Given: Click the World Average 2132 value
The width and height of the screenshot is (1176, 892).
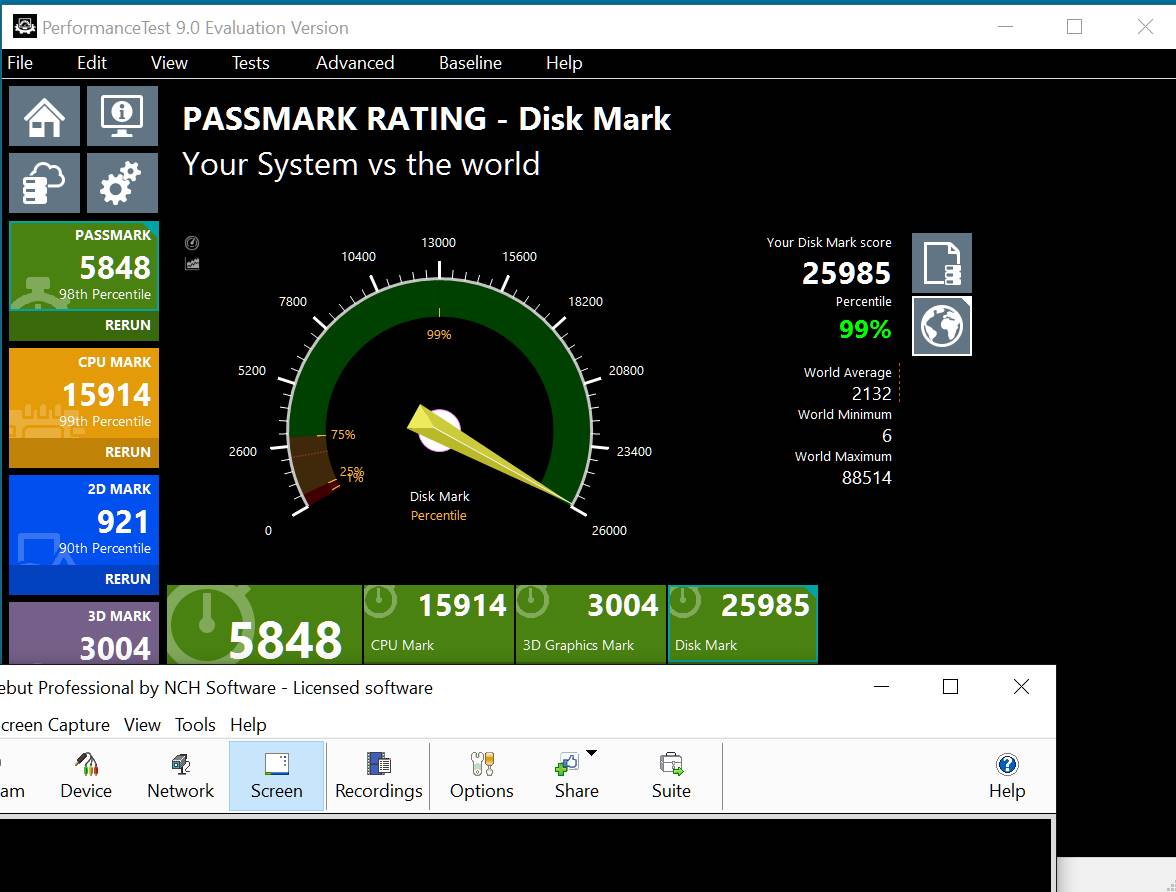Looking at the screenshot, I should tap(872, 393).
